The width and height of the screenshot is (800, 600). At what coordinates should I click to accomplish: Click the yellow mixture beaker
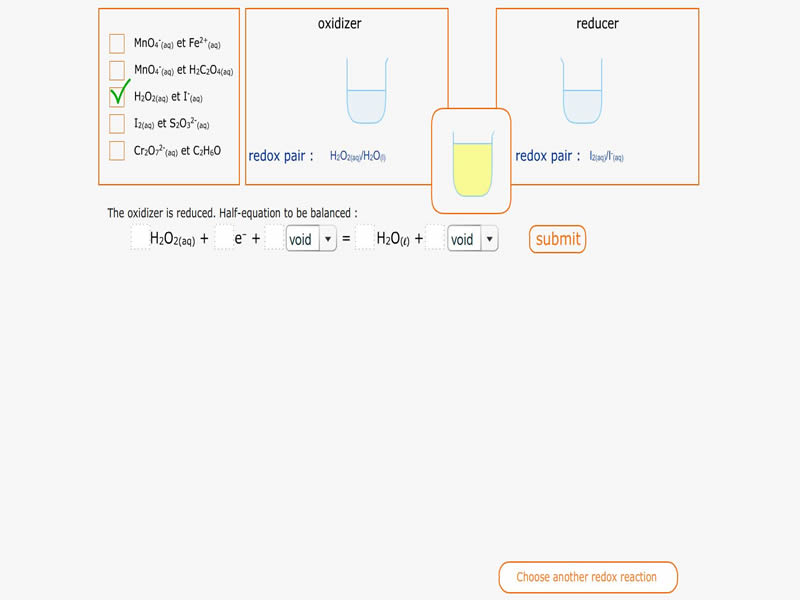[472, 163]
